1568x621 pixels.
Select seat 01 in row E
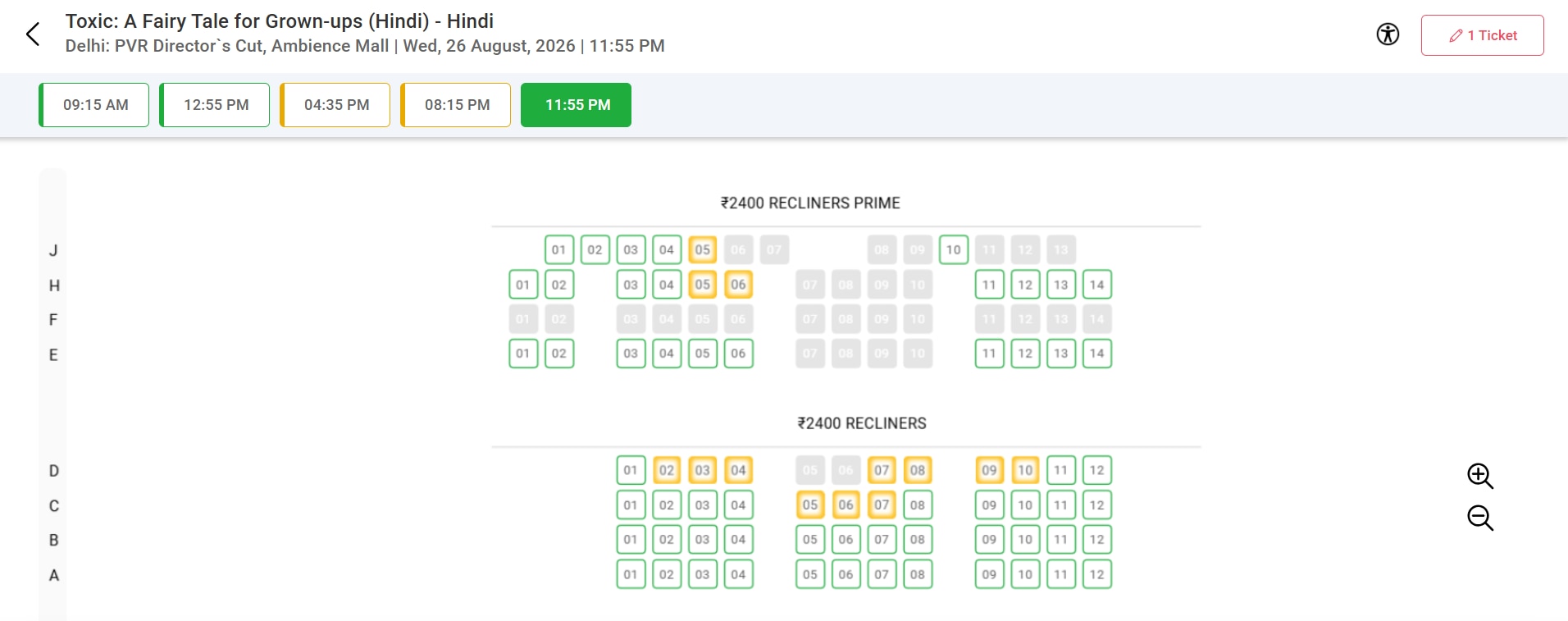click(523, 354)
